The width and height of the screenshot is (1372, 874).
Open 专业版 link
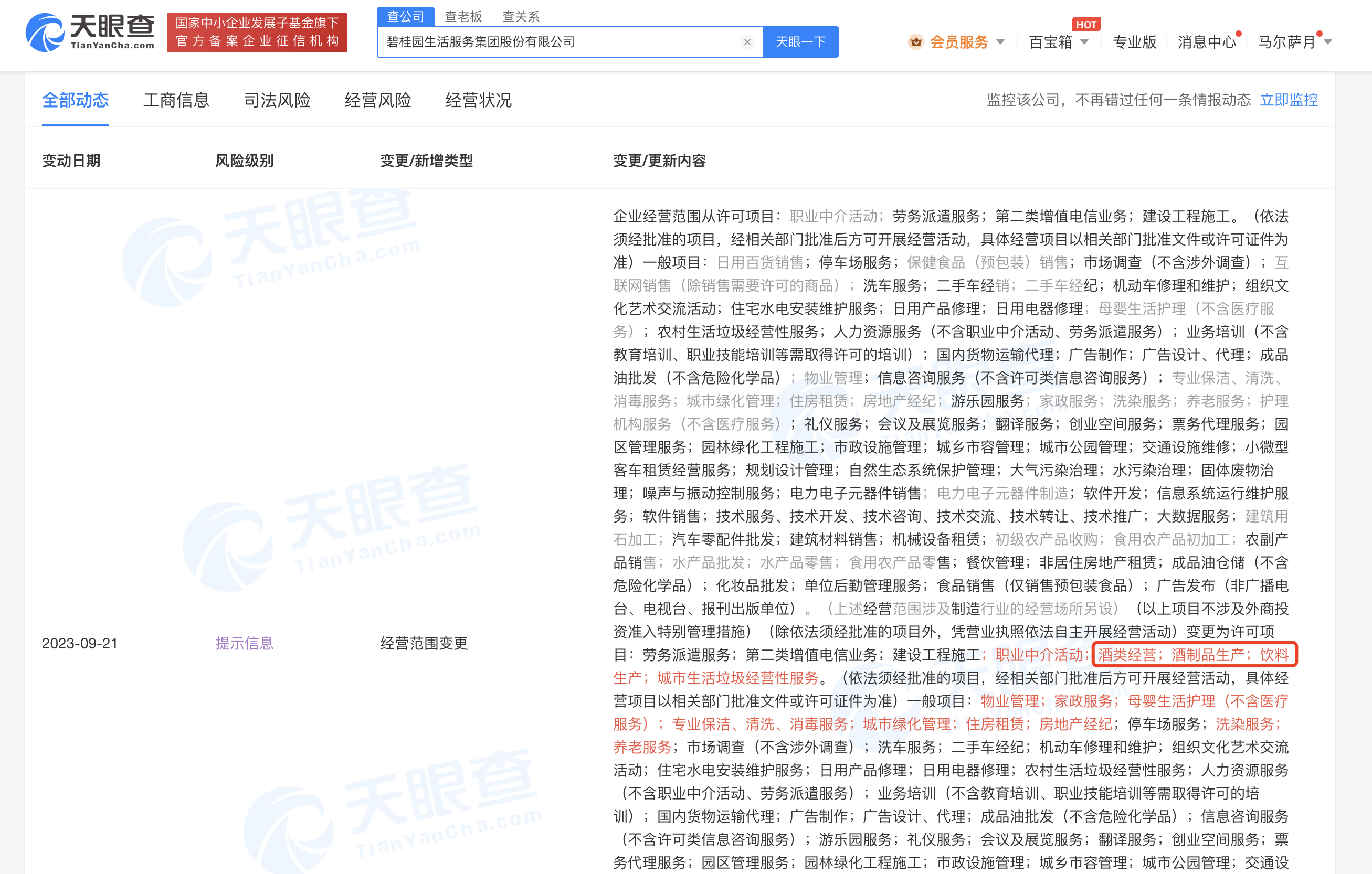[x=1134, y=41]
